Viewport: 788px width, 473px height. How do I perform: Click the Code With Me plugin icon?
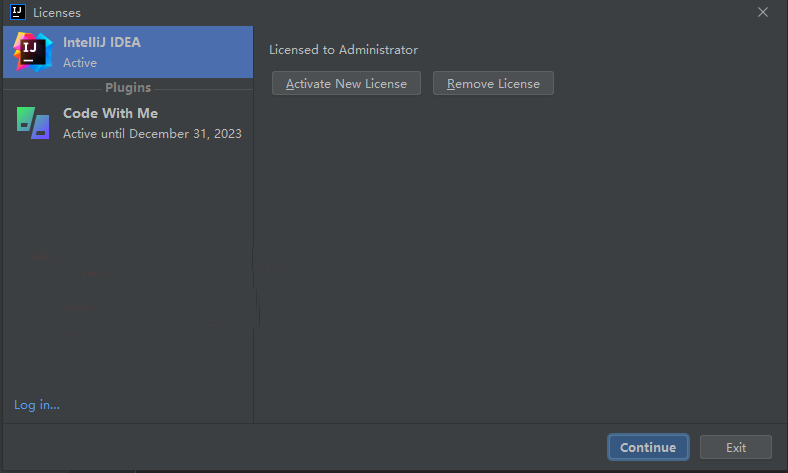click(x=33, y=123)
